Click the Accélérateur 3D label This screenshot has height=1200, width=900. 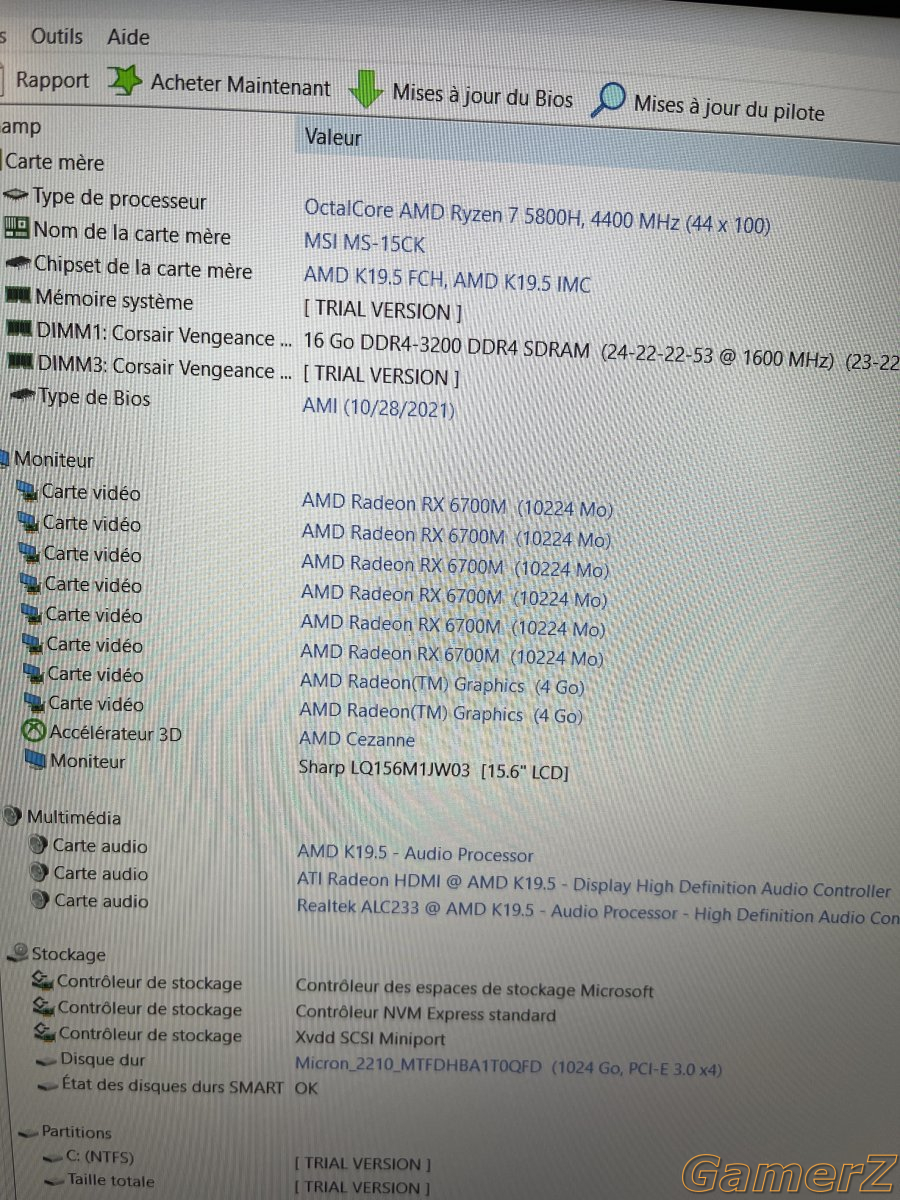(116, 733)
